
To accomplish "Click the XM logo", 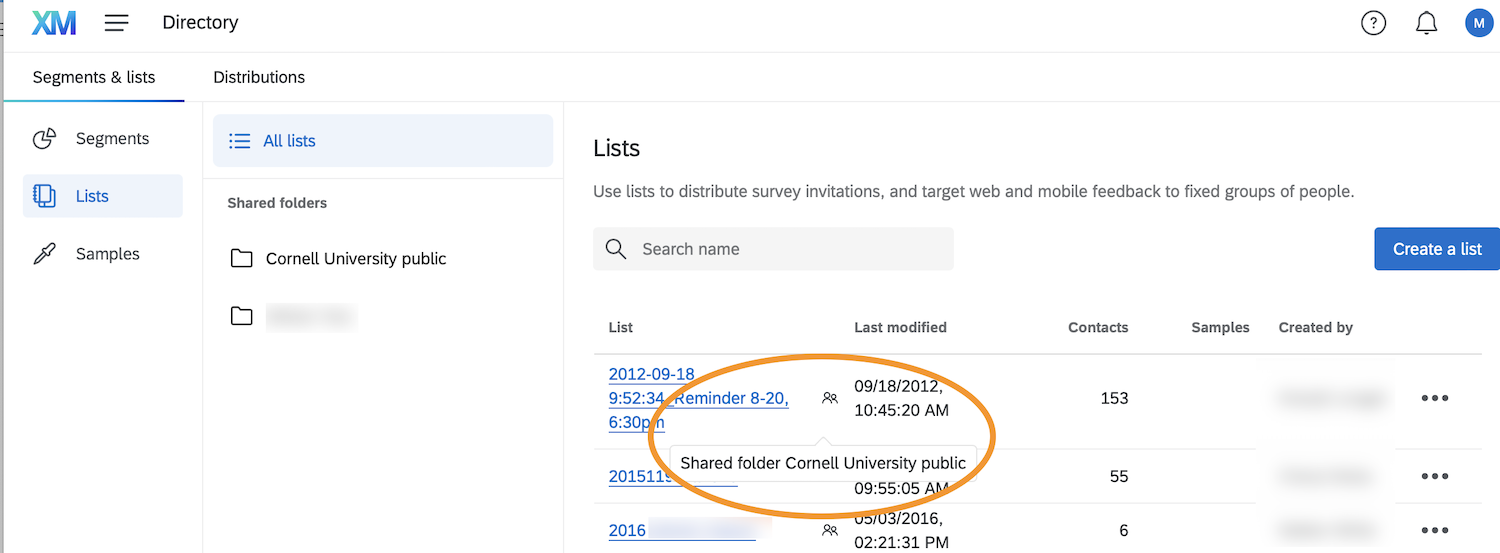I will click(54, 23).
